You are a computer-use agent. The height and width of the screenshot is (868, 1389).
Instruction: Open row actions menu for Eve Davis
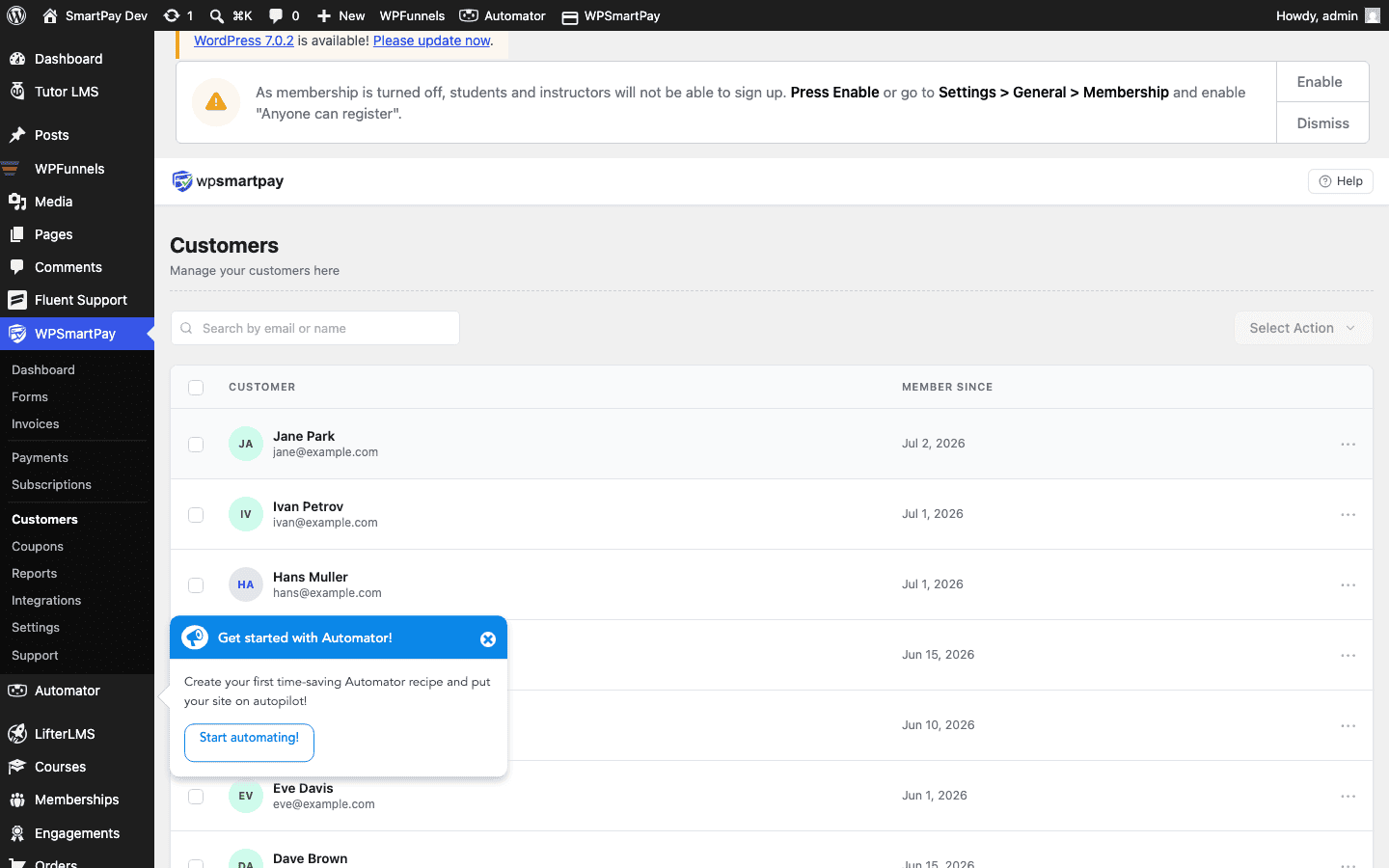pyautogui.click(x=1348, y=797)
